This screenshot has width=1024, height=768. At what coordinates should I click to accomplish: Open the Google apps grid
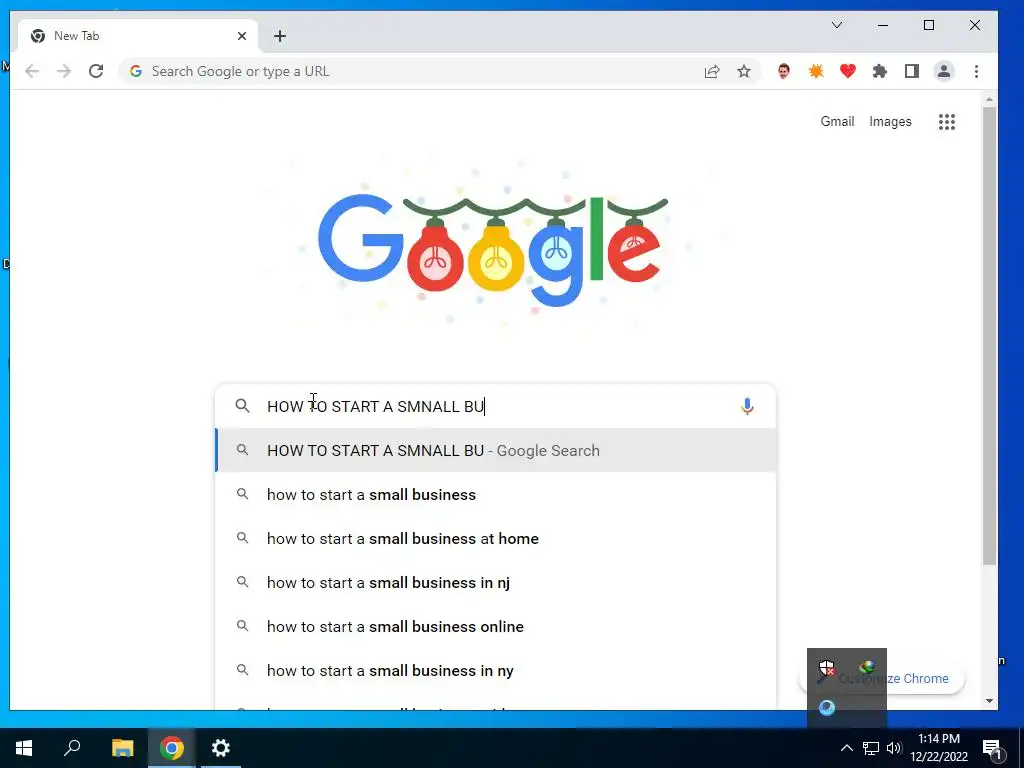click(947, 121)
